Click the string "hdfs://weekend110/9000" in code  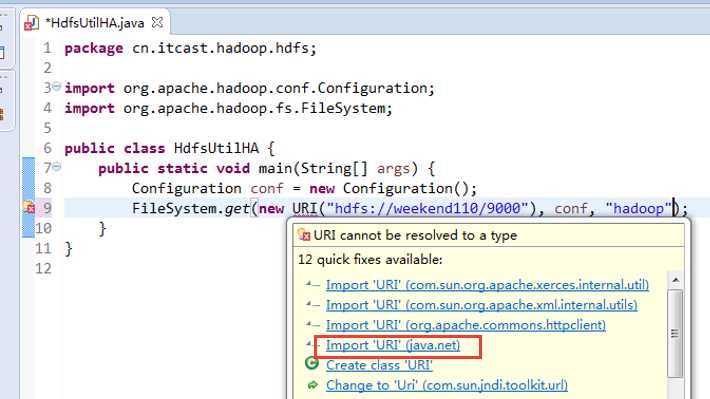[x=427, y=208]
